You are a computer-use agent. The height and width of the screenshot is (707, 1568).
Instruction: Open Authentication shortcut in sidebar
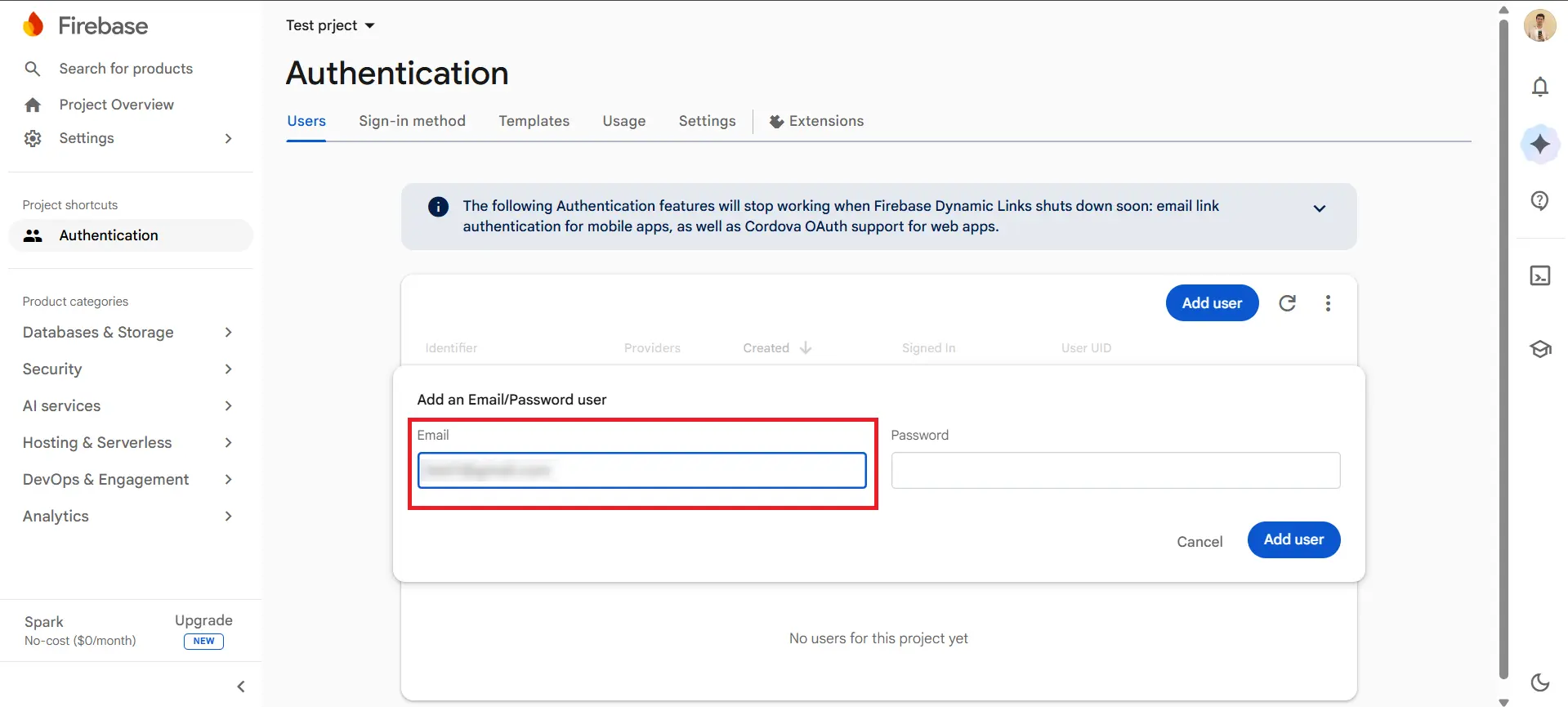131,235
